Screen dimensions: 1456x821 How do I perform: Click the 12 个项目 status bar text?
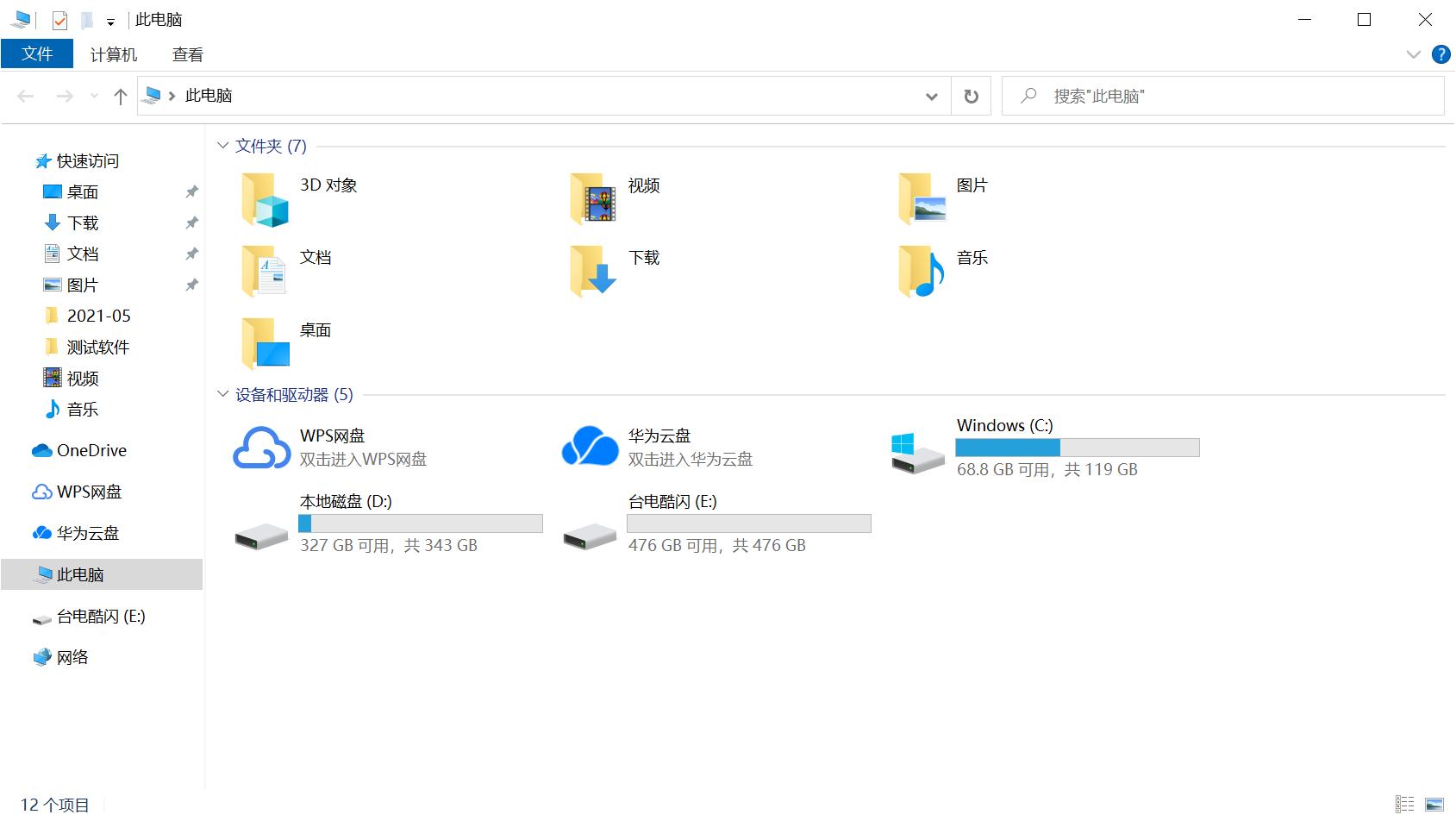click(x=55, y=805)
